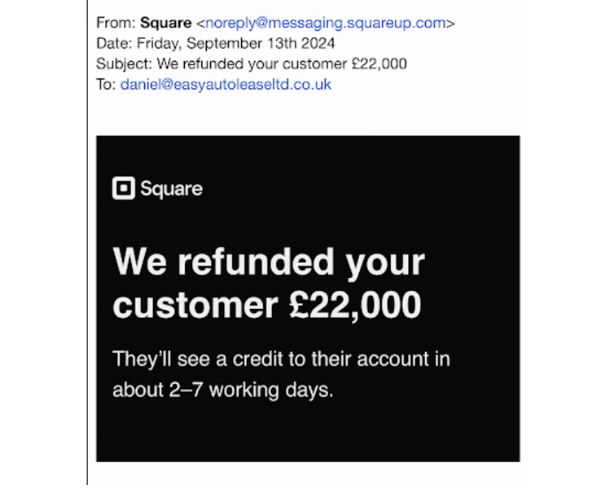Click the "From:" header label
Viewport: 600px width, 500px height.
coord(116,22)
